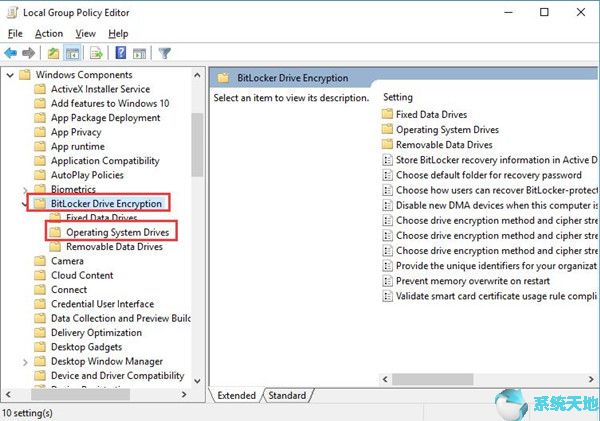Click the Show/Hide Action Pane icon
Screen dimensions: 600x421
click(139, 53)
